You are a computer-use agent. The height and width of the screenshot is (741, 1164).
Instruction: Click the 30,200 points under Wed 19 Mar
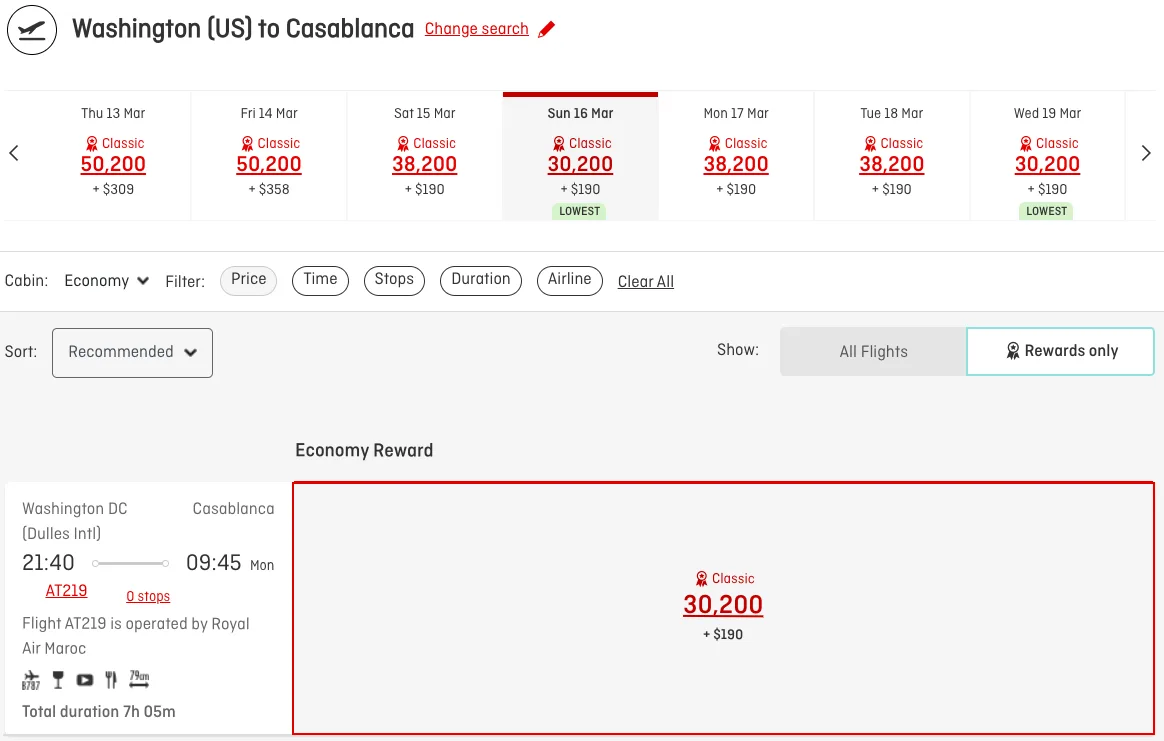pos(1047,164)
